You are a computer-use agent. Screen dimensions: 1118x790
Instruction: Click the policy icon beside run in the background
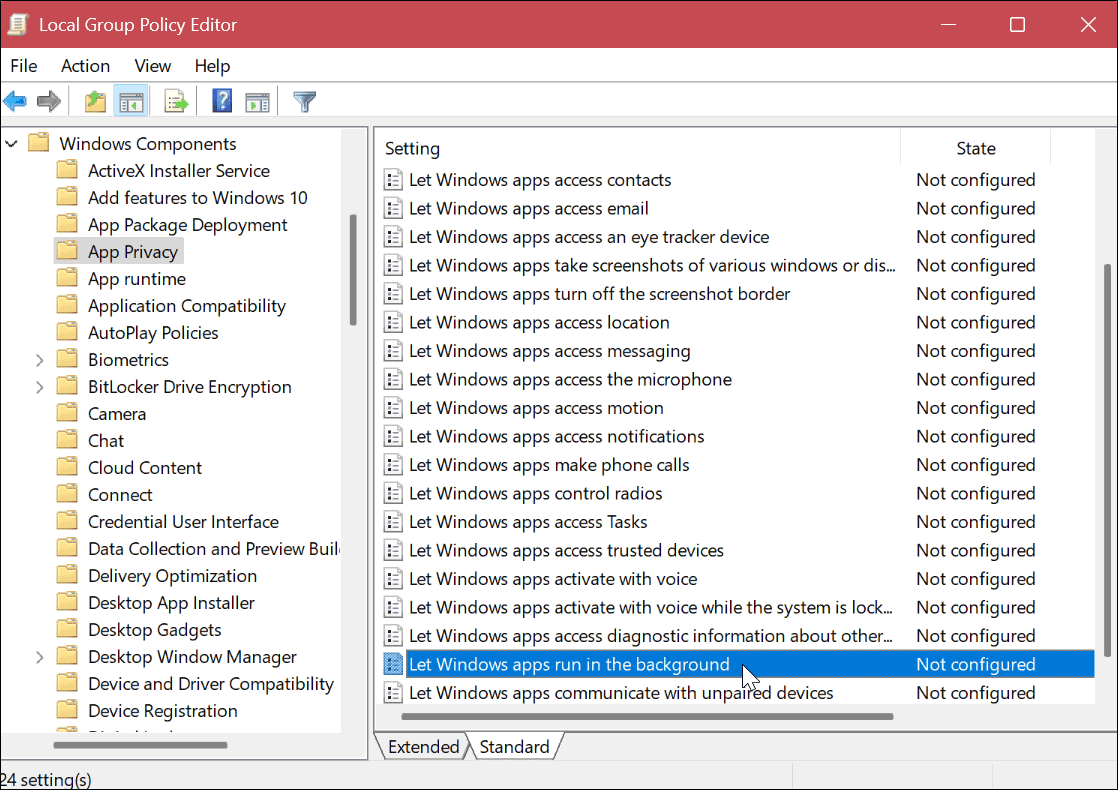tap(393, 665)
